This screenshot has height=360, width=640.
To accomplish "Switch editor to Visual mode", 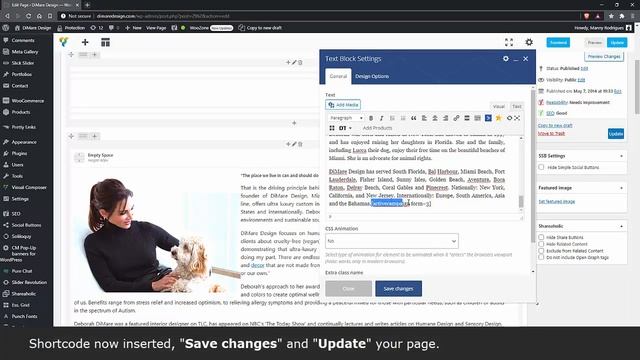I will coord(498,107).
